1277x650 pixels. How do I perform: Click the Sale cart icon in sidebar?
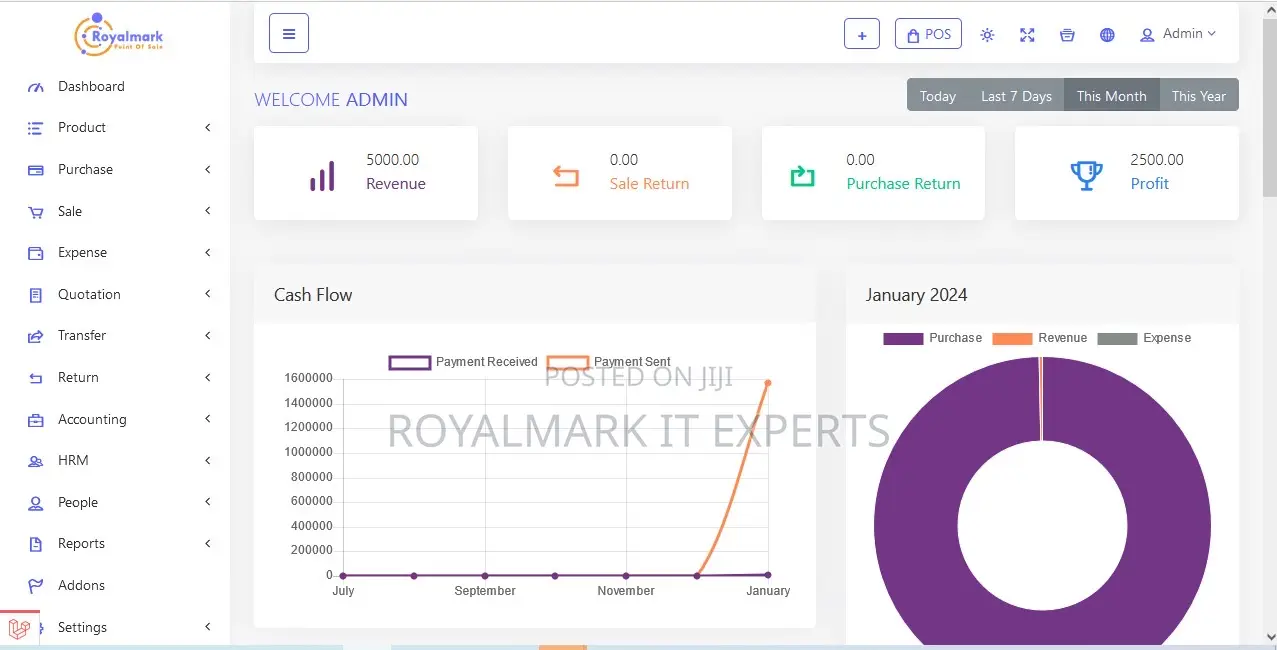click(x=36, y=212)
